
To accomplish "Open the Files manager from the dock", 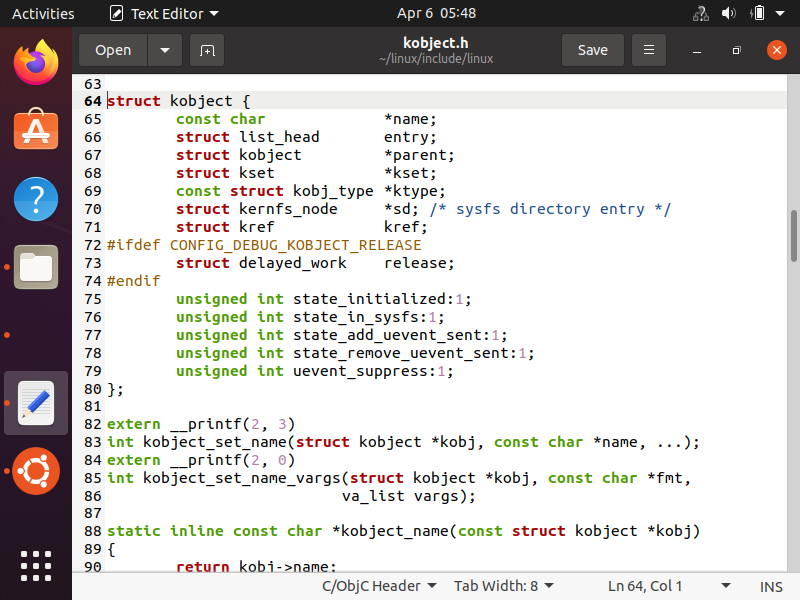I will pyautogui.click(x=36, y=267).
